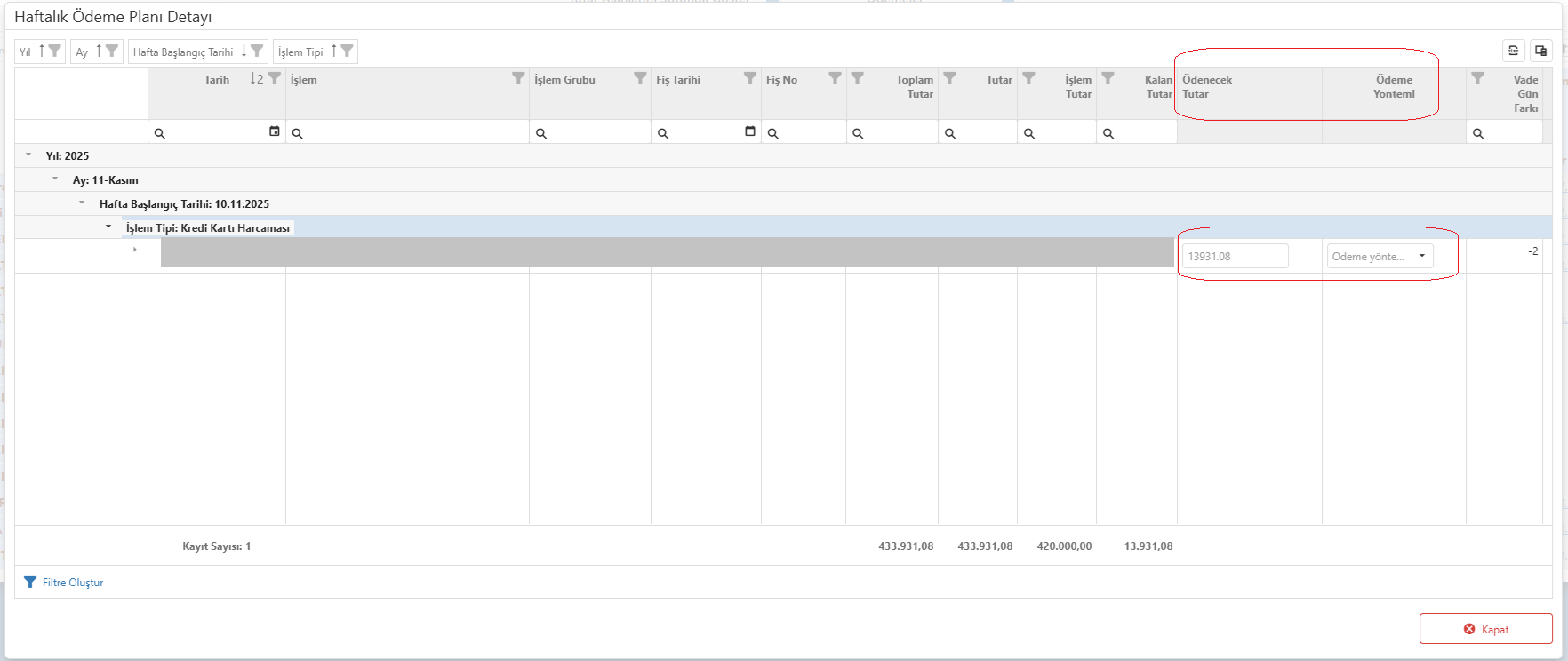Collapse the Yıl: 2025 group

coord(28,155)
